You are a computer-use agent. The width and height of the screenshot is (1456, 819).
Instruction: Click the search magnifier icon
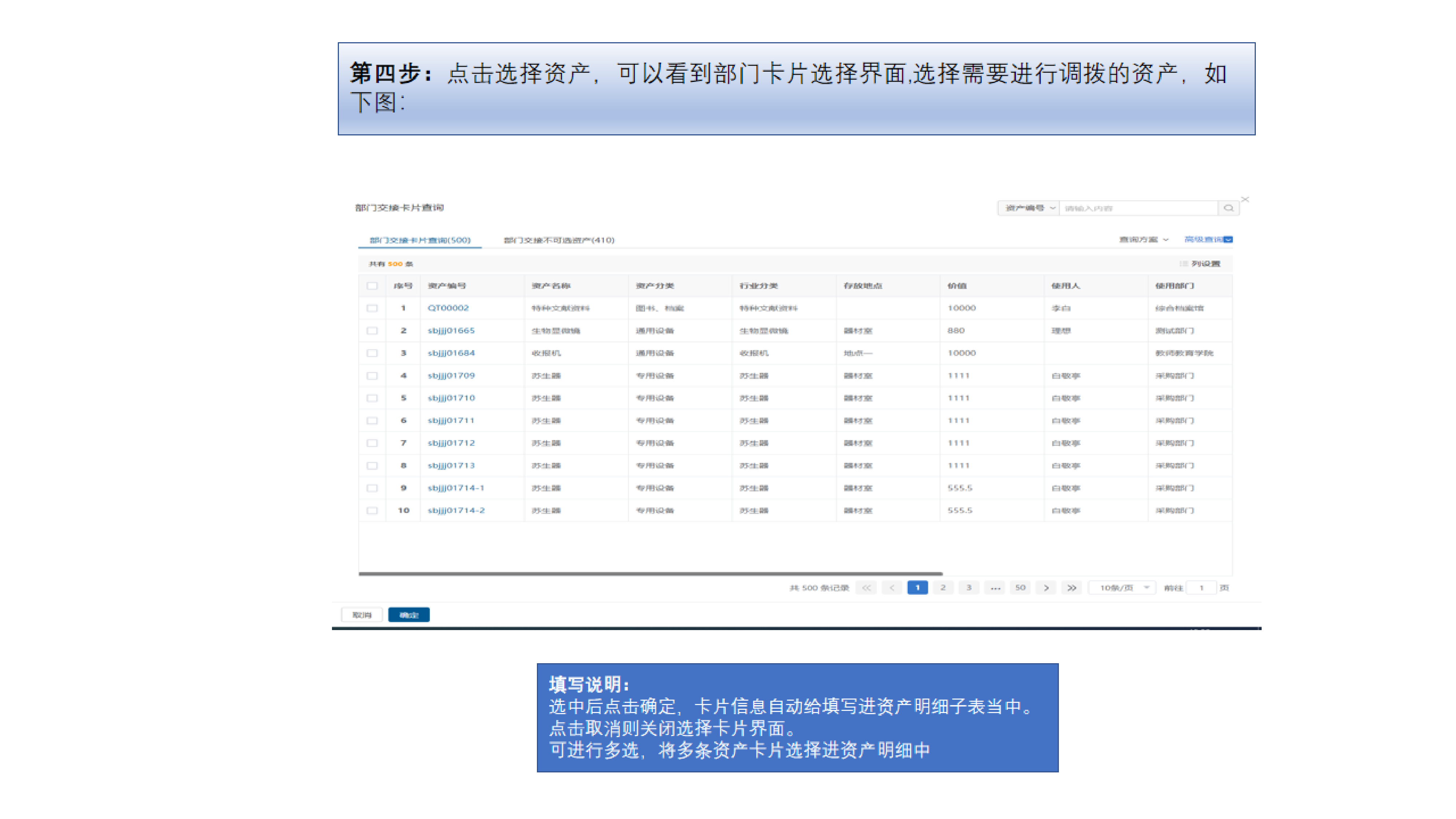(x=1228, y=208)
